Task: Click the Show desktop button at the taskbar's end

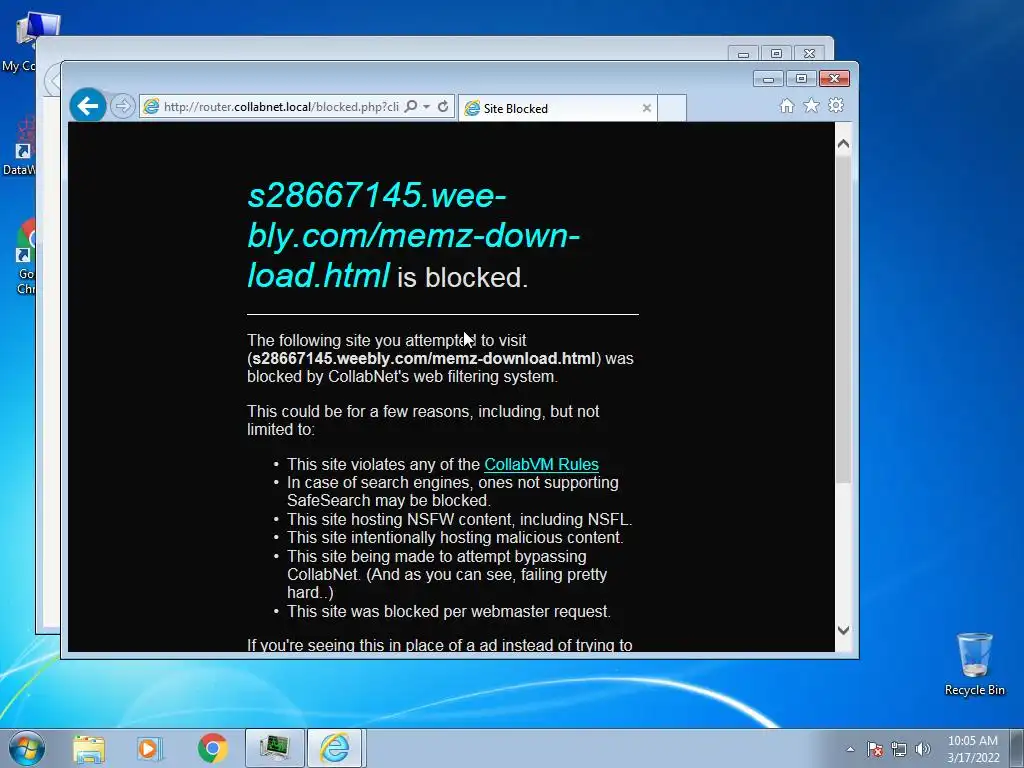Action: coord(1019,748)
